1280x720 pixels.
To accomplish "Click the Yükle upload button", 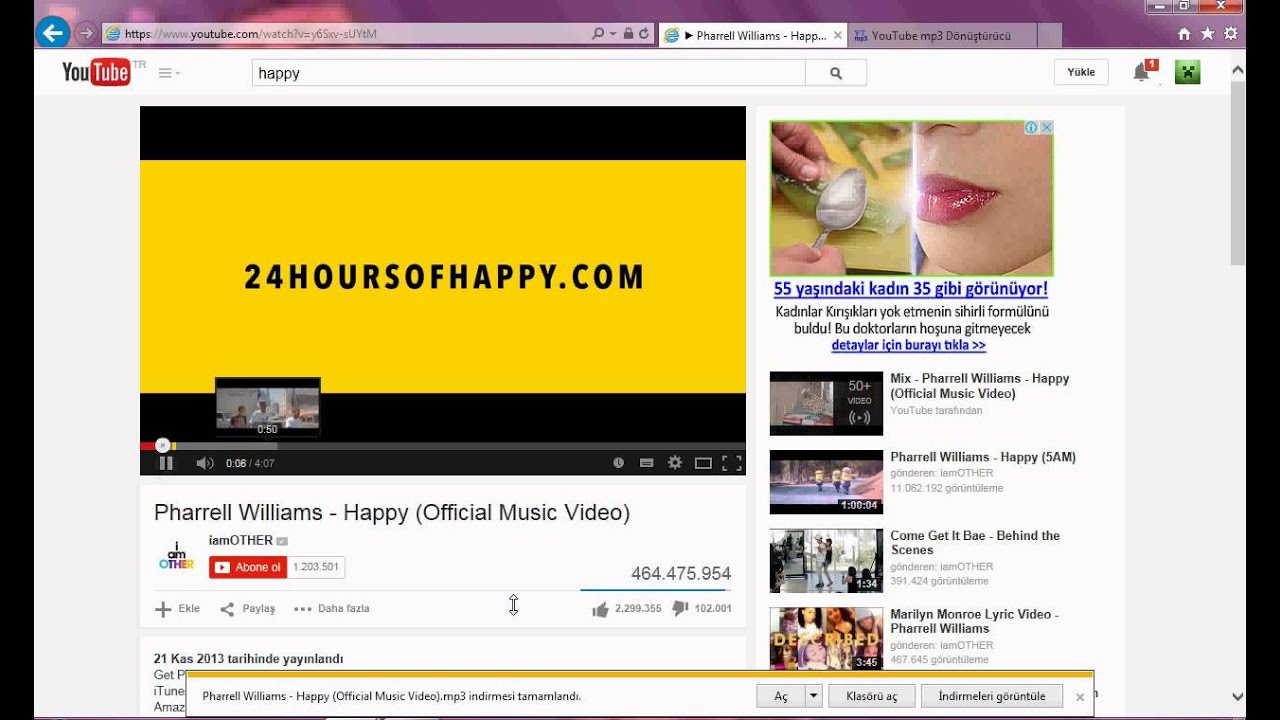I will [x=1081, y=72].
